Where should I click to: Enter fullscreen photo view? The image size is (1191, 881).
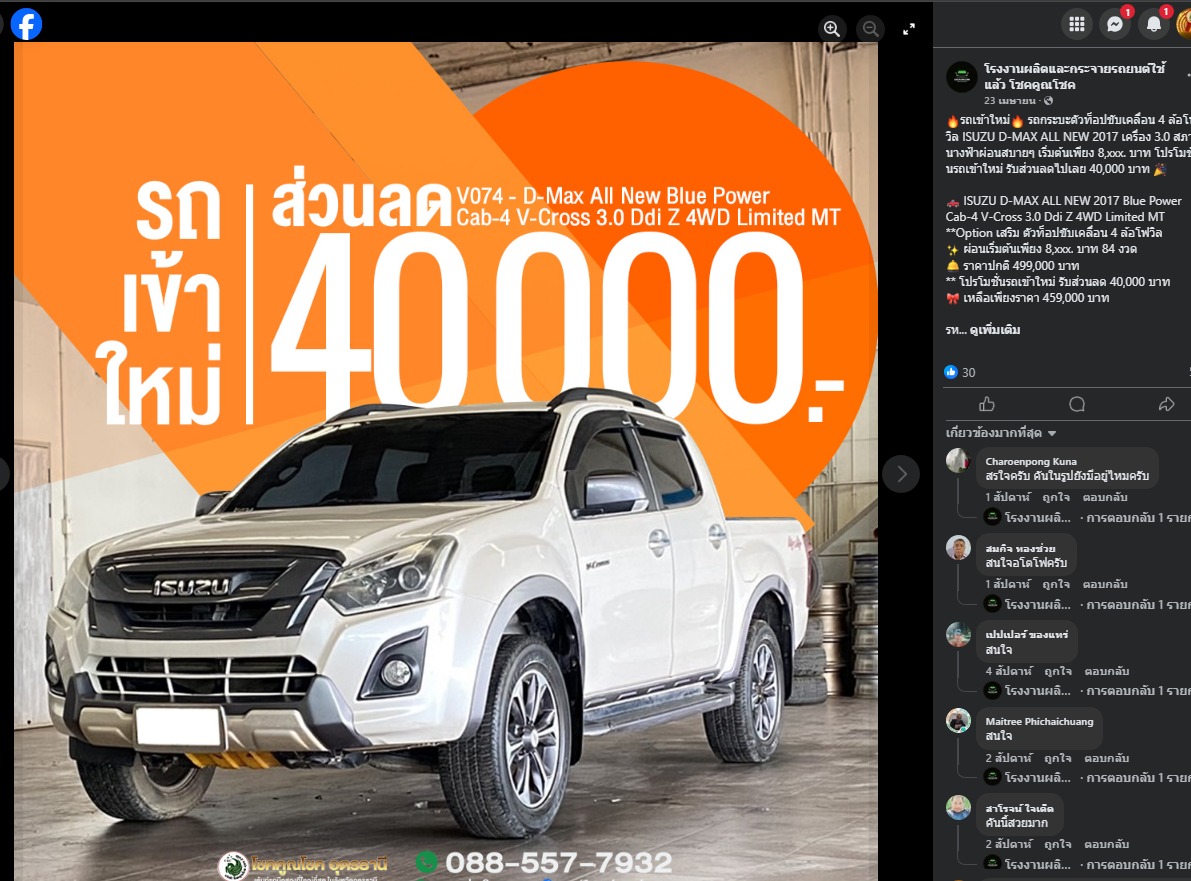[908, 29]
